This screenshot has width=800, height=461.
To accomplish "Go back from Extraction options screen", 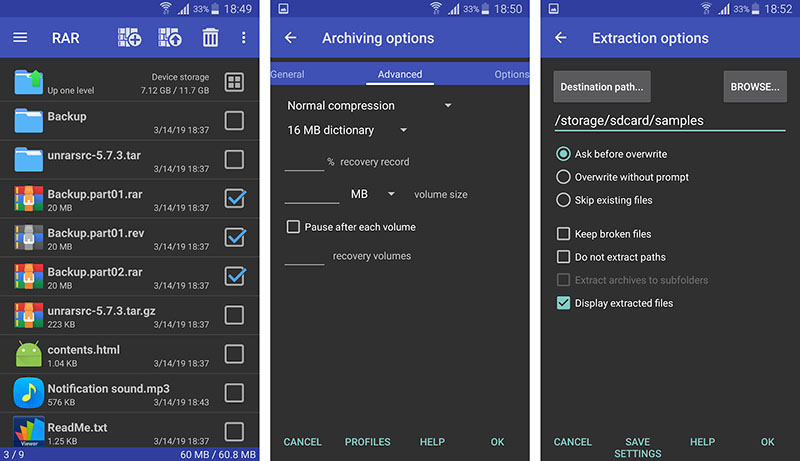I will [560, 38].
